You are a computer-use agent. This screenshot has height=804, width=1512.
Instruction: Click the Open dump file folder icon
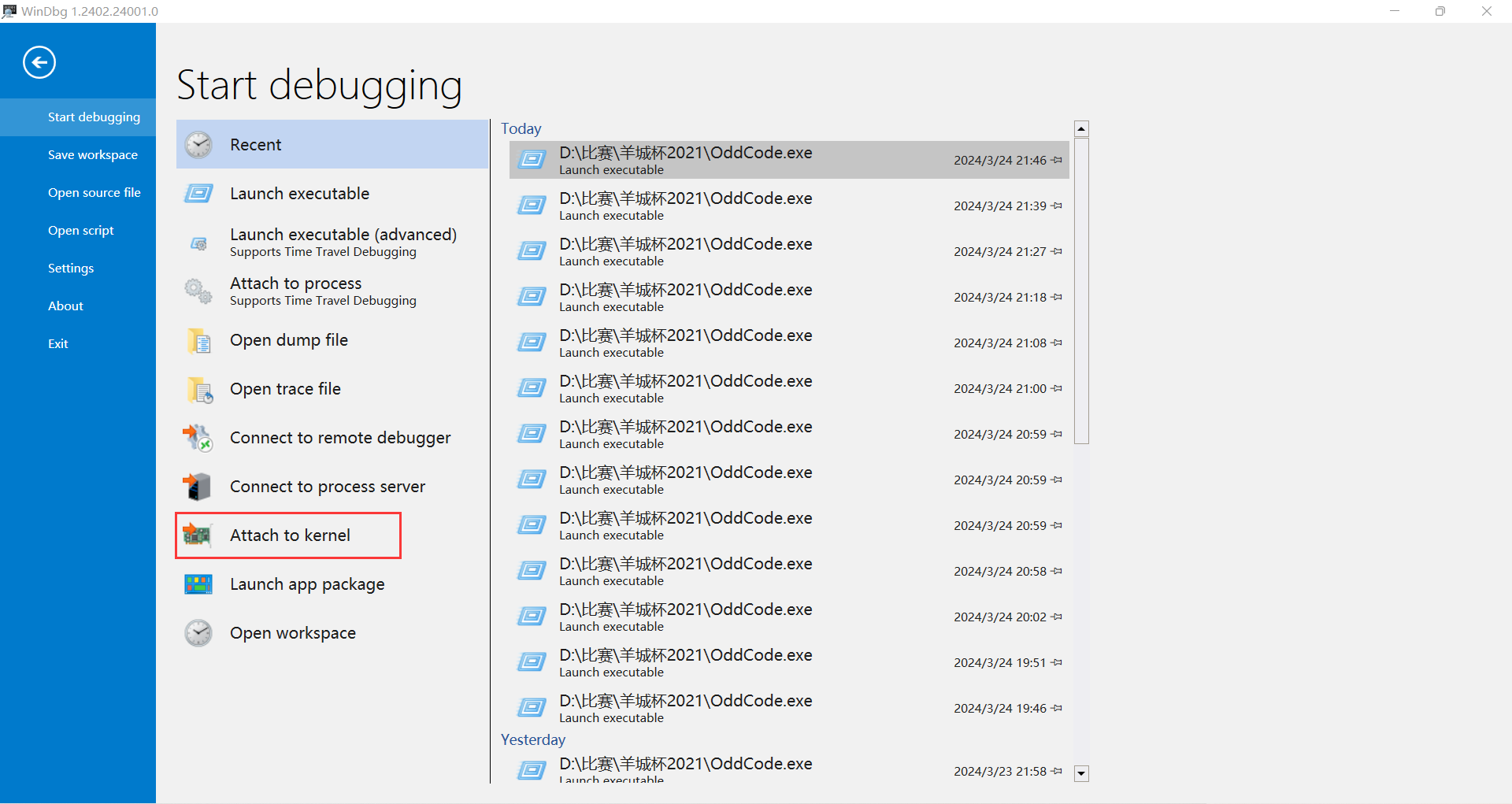tap(199, 341)
